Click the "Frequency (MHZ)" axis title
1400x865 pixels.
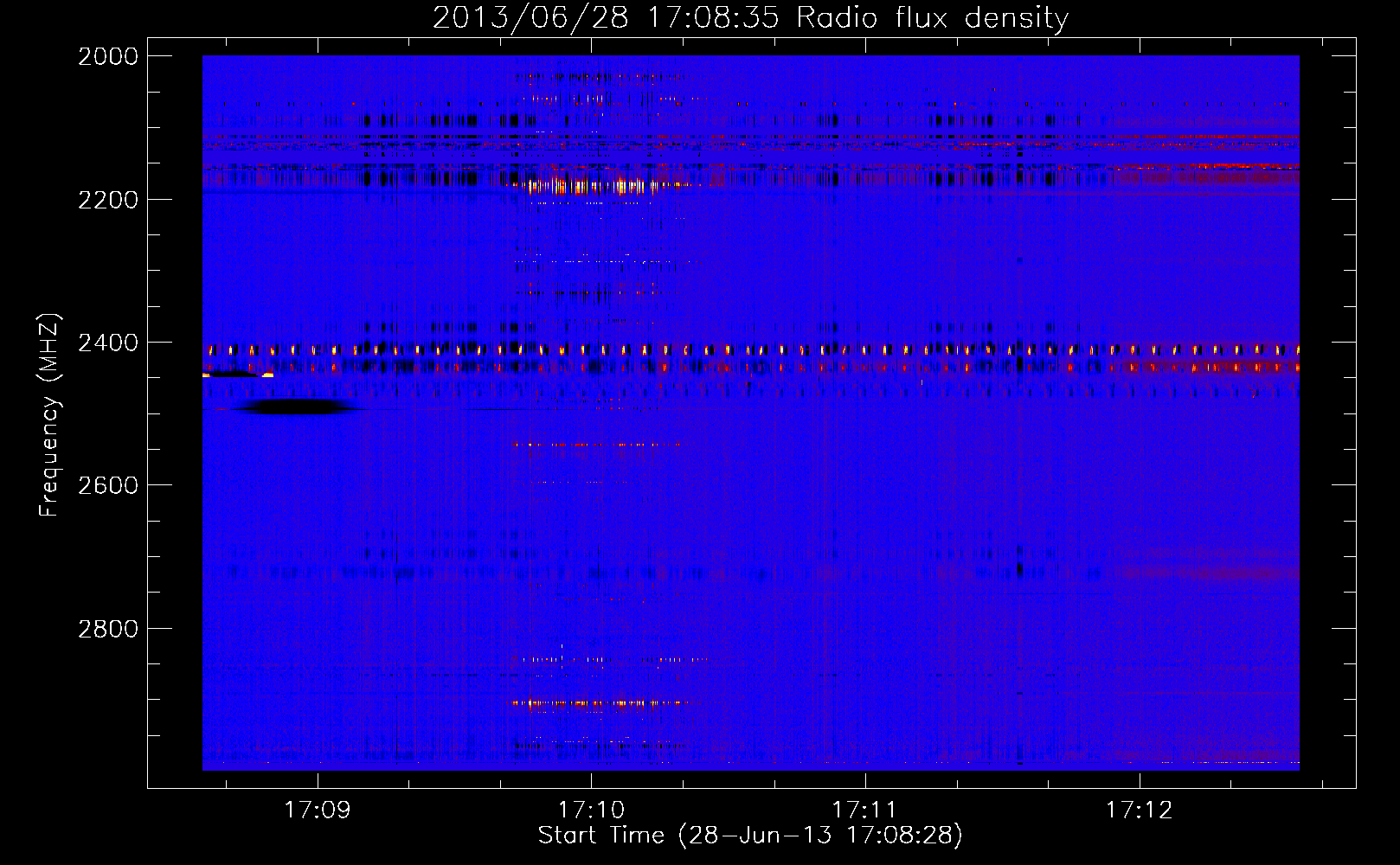(49, 415)
